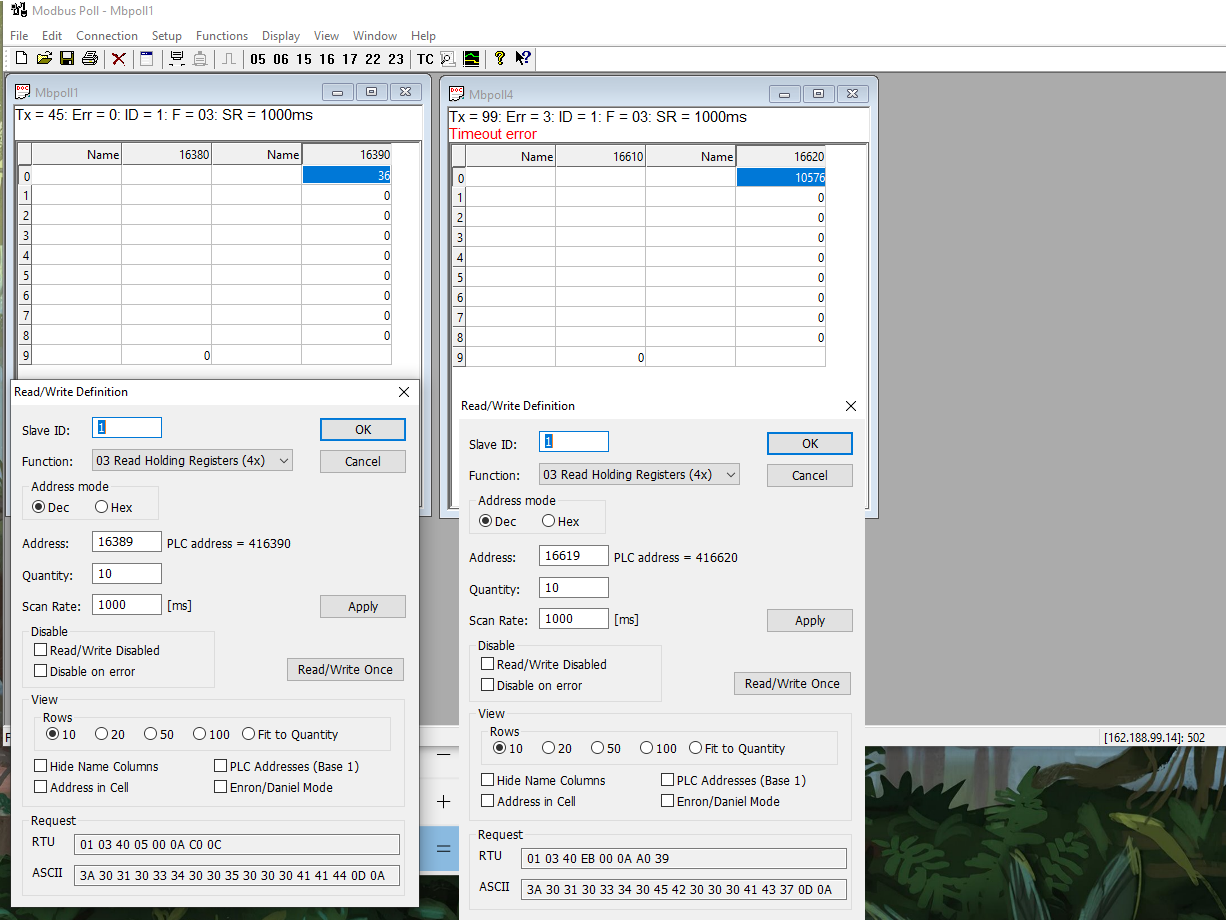Click Read/Write Once in address-16389 dialog

pyautogui.click(x=345, y=669)
